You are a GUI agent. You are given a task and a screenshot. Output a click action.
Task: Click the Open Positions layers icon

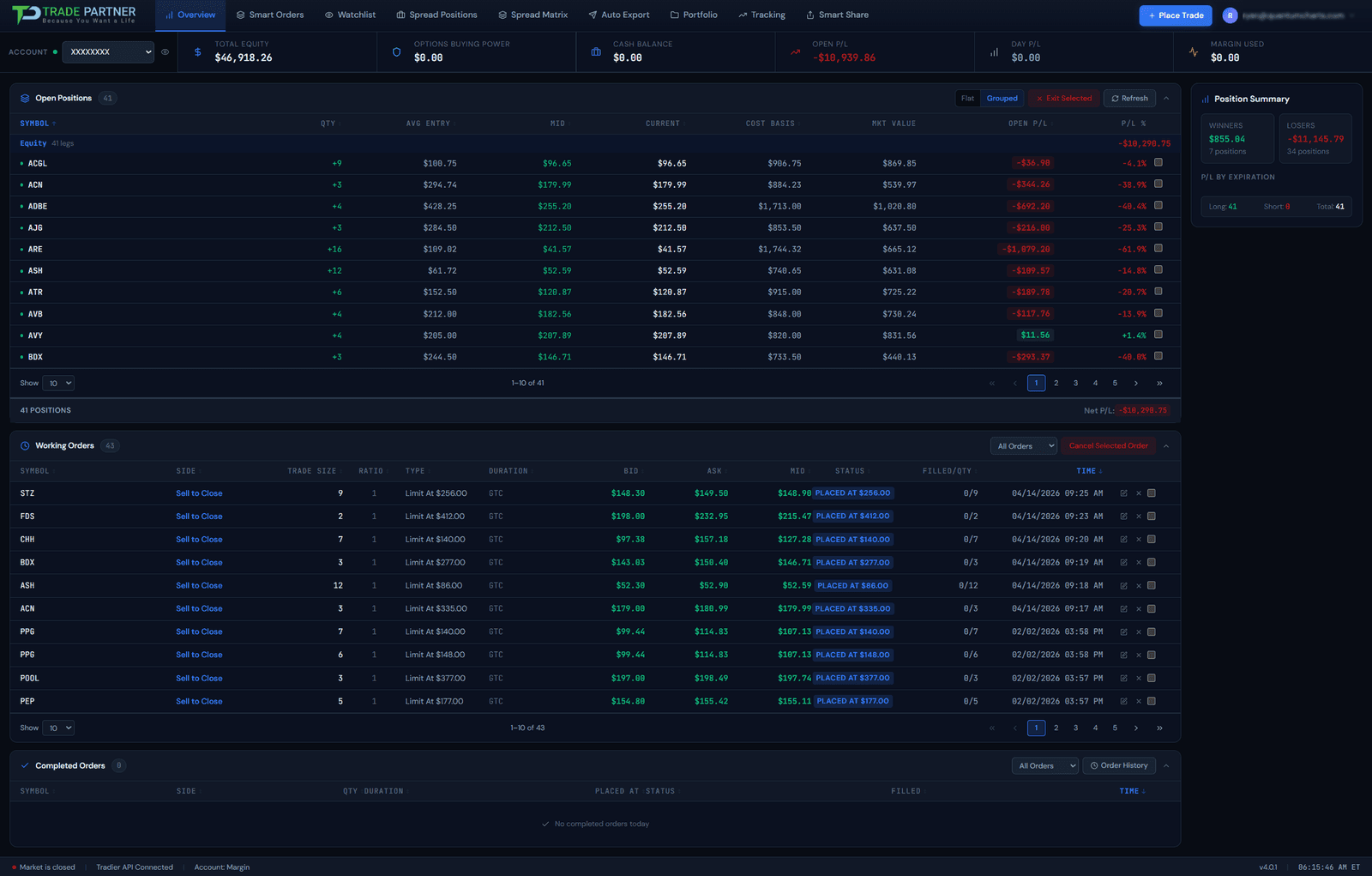pyautogui.click(x=25, y=98)
